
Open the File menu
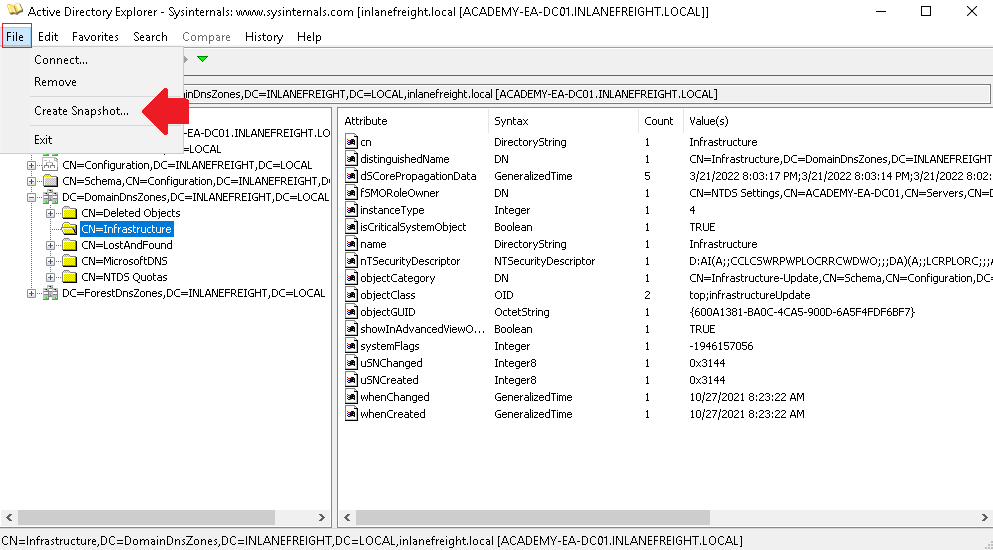(x=15, y=37)
